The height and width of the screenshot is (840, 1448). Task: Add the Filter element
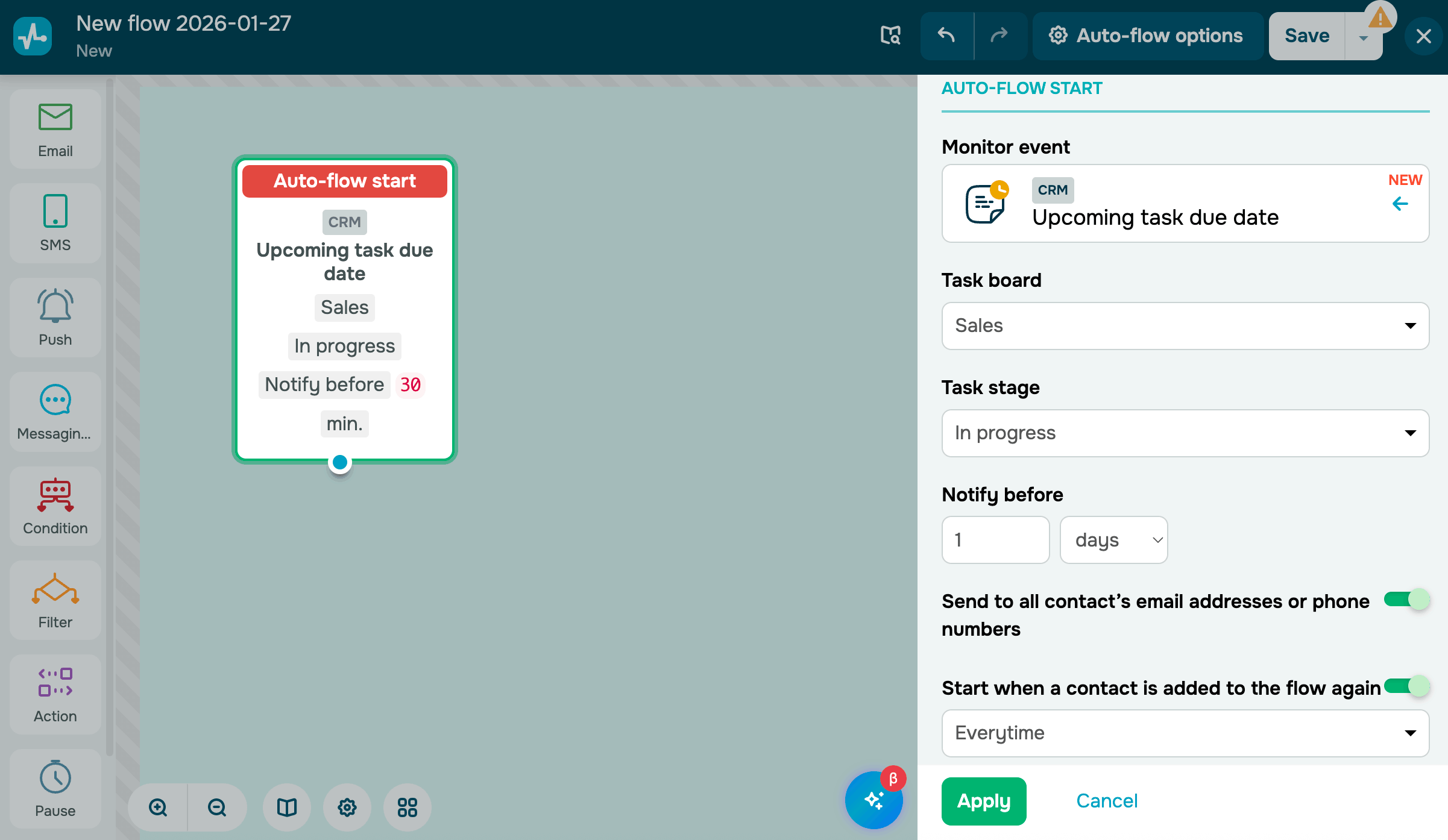point(55,600)
